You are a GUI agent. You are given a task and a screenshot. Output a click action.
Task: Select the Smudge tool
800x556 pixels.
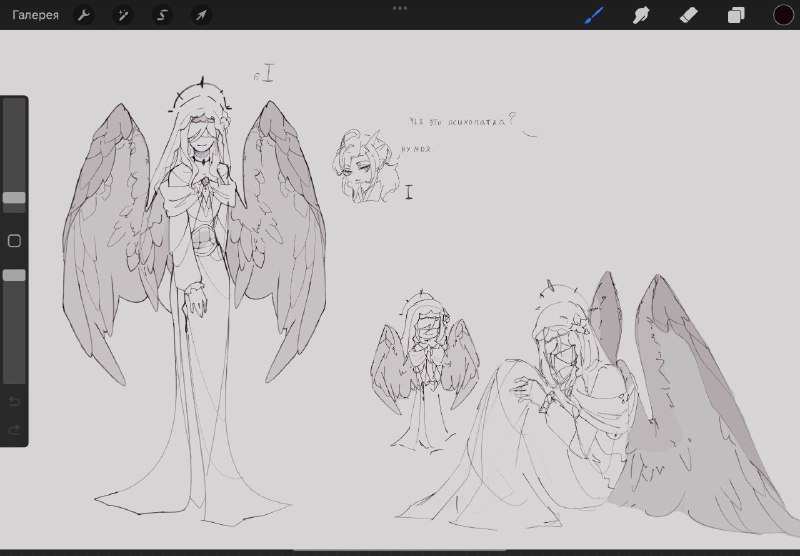point(641,15)
